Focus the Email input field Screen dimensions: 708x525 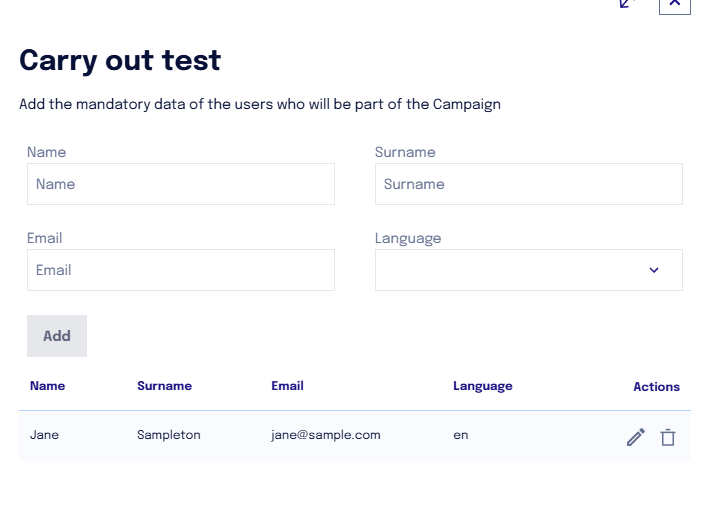181,270
